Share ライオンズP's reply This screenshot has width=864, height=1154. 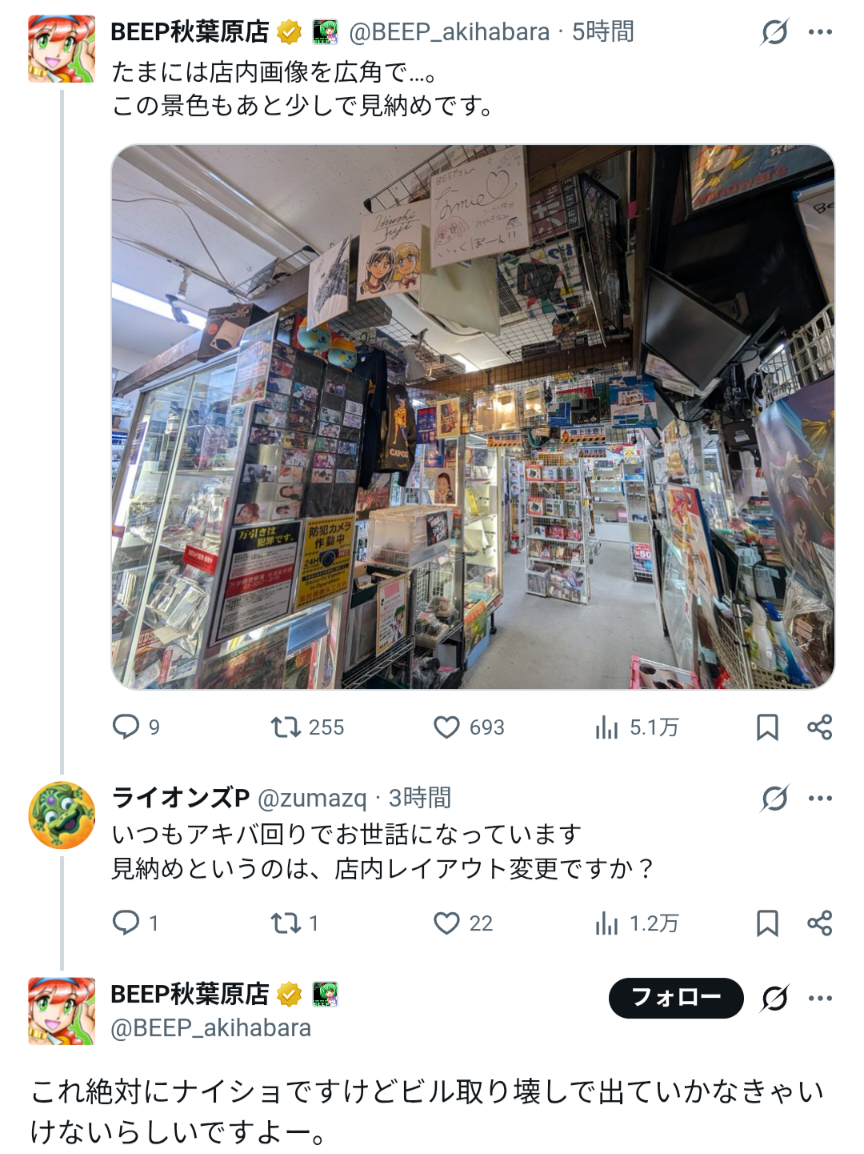pos(819,923)
